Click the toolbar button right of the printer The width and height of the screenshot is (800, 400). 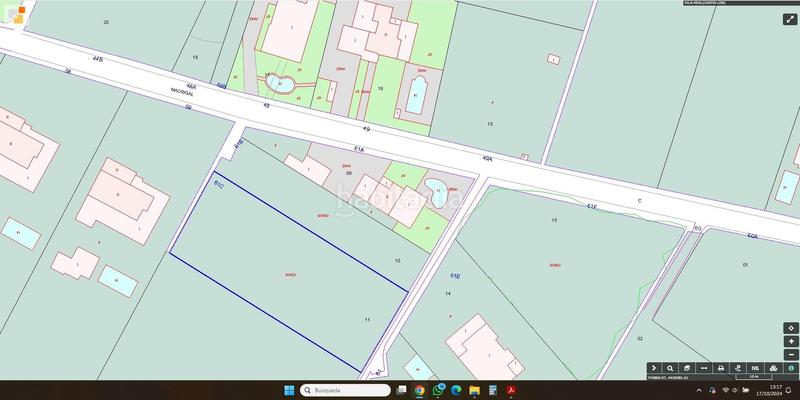[739, 368]
